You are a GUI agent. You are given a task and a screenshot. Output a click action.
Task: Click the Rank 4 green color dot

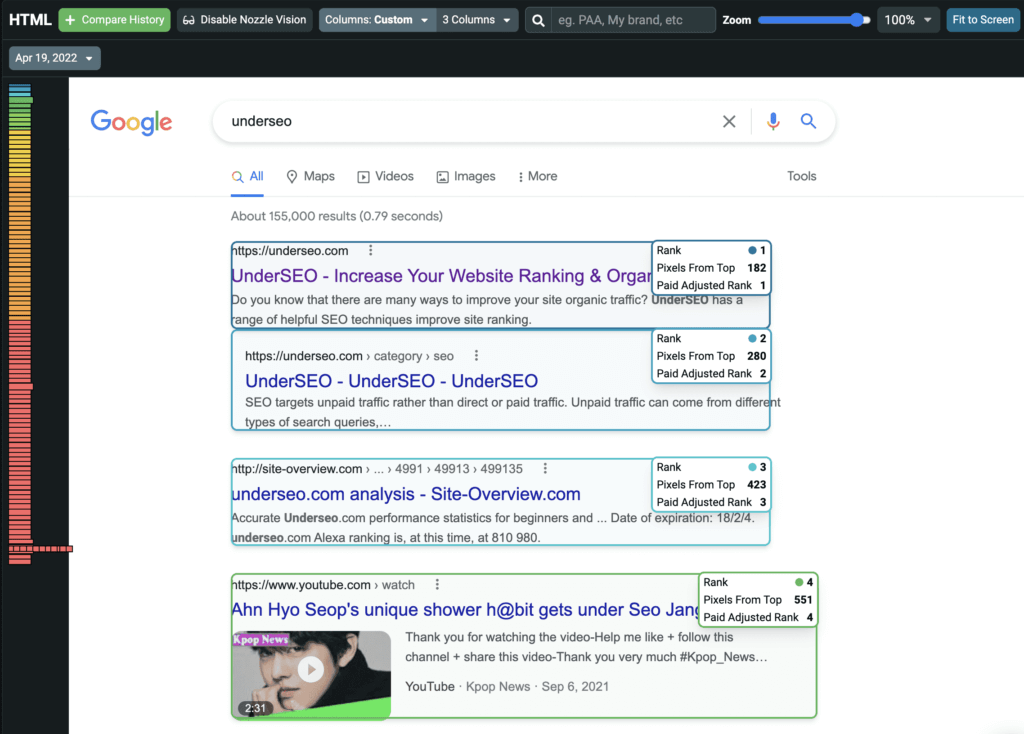799,582
